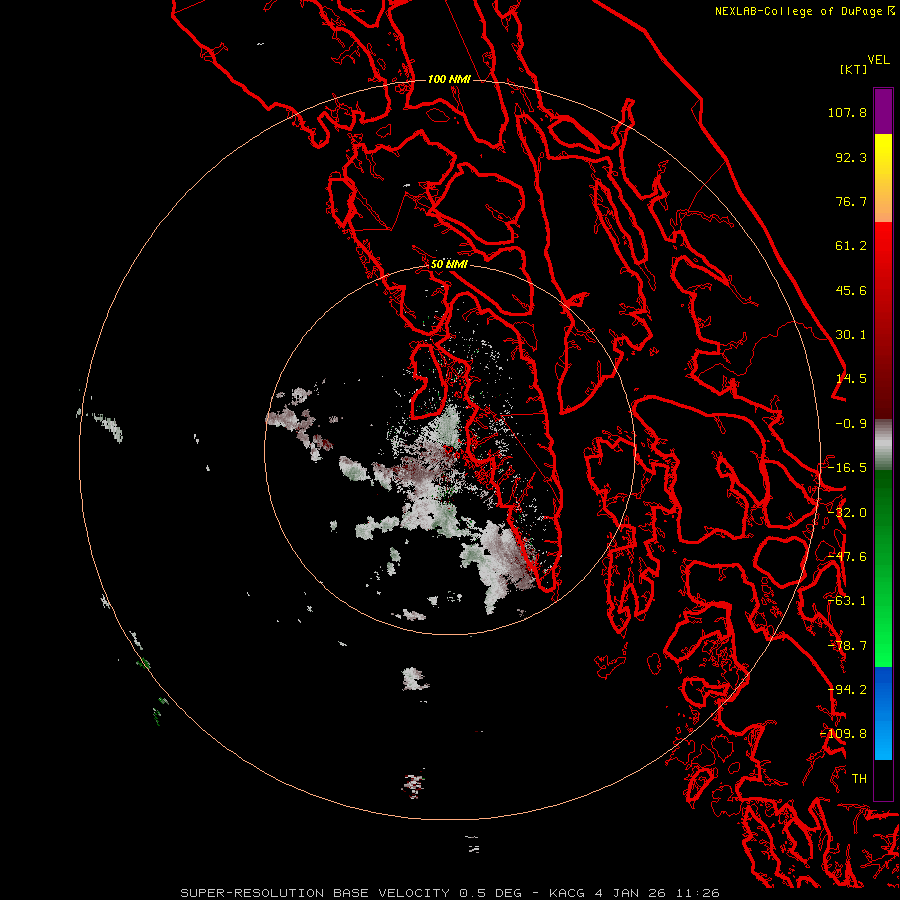
Task: Click the -16.5 velocity scale value
Action: click(847, 468)
